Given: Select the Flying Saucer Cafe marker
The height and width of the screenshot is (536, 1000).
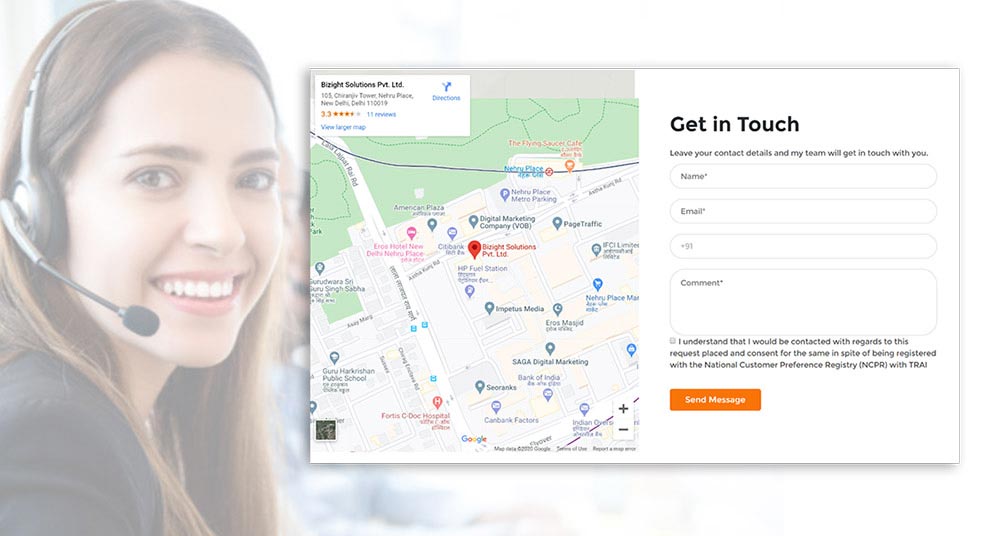Looking at the screenshot, I should (x=570, y=165).
